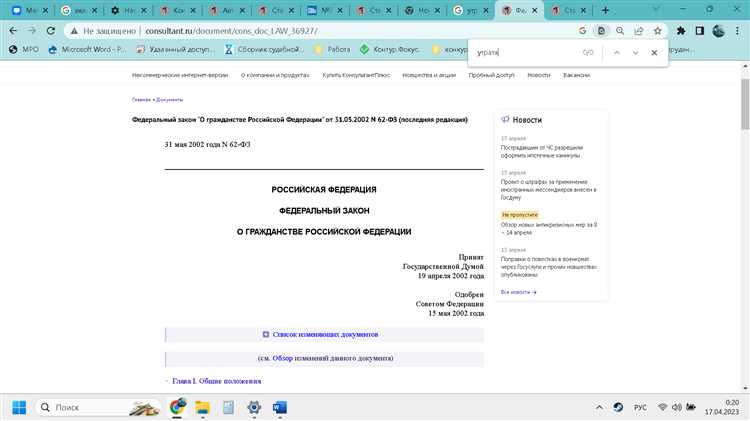Open the 'Не защищено' site security warning
Viewport: 750px width, 421px height.
click(x=103, y=31)
